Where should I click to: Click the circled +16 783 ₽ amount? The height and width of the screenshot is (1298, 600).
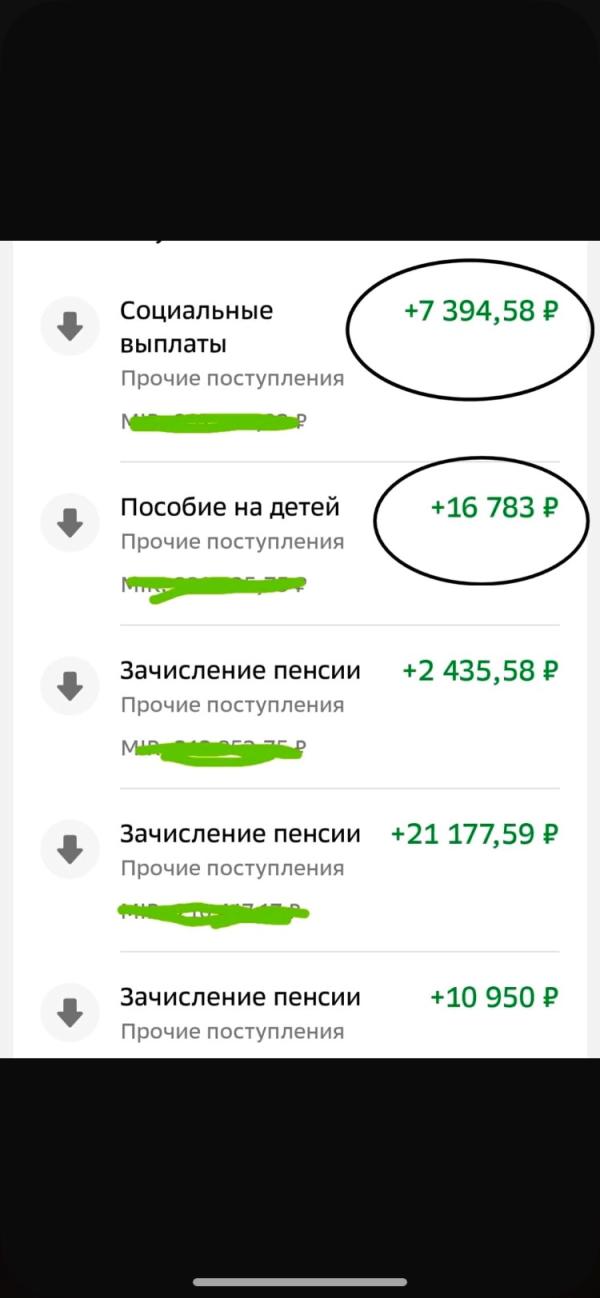pos(493,508)
